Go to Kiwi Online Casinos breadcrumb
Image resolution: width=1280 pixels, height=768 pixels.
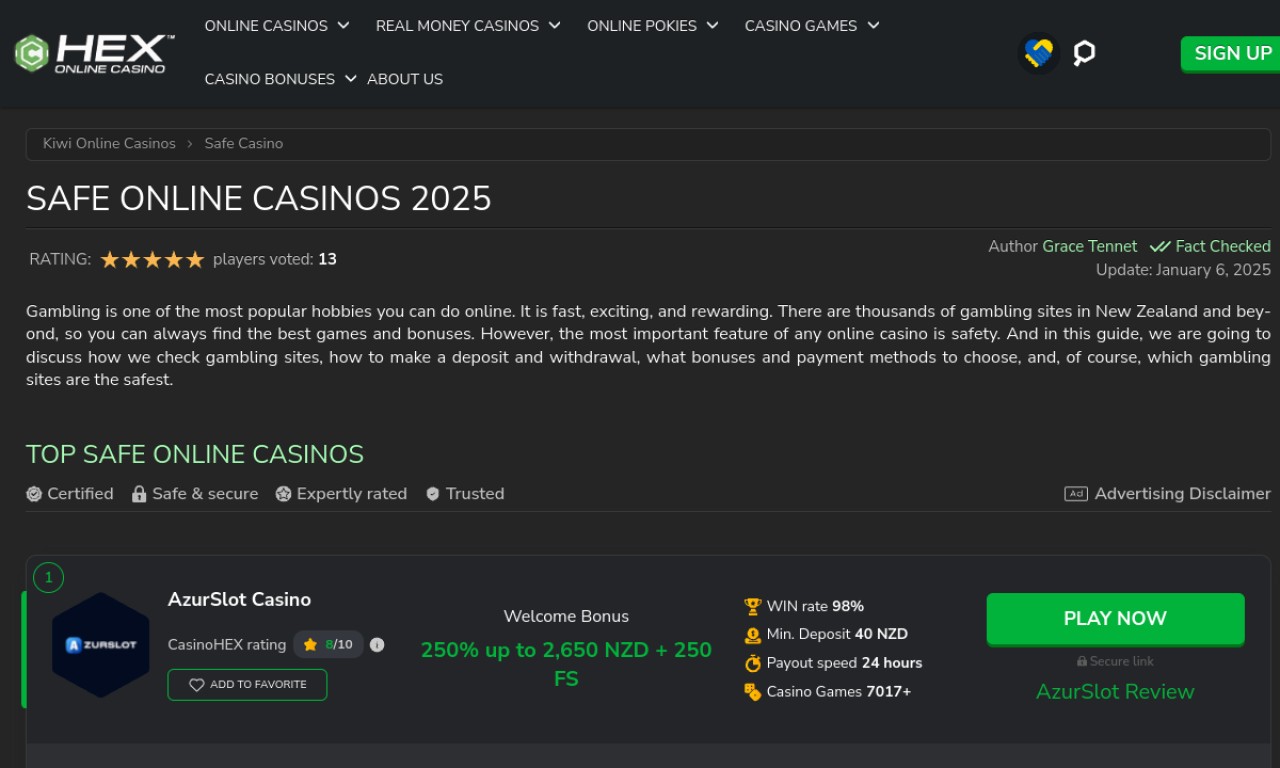[x=109, y=144]
